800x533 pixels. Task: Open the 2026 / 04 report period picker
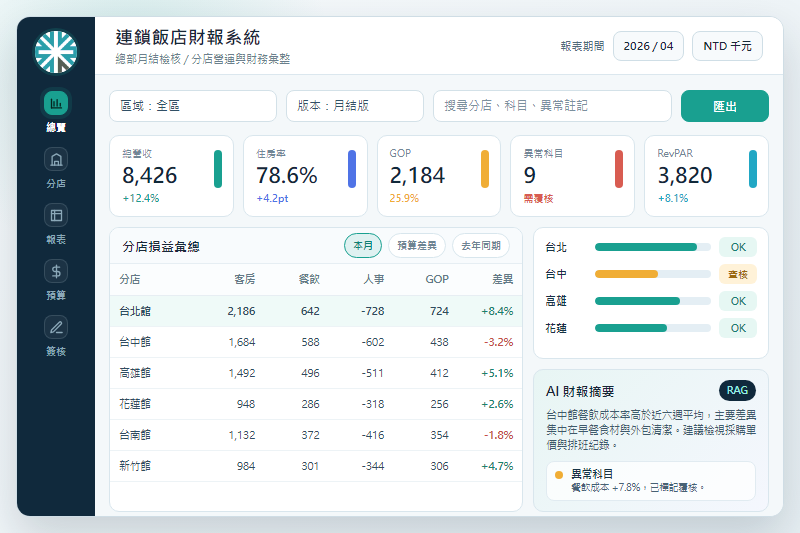pyautogui.click(x=648, y=46)
